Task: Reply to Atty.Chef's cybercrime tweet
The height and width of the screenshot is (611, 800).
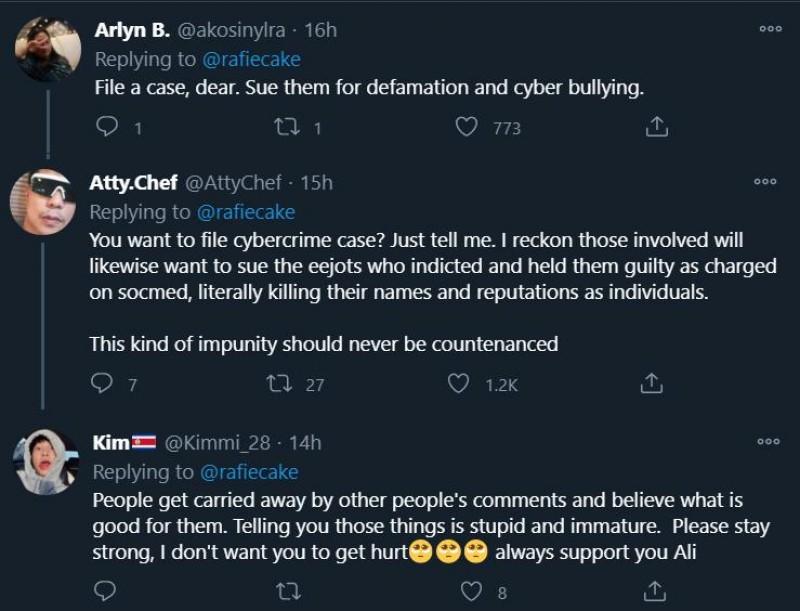Action: coord(100,383)
